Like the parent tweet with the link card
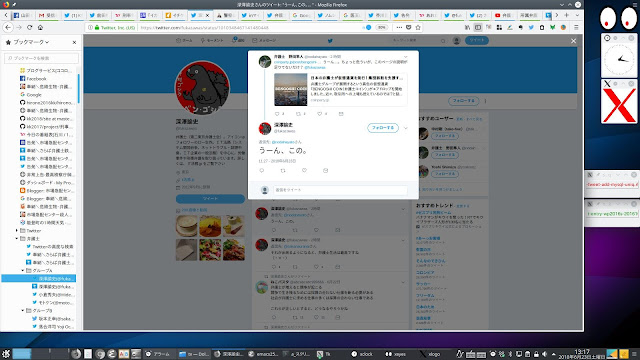The height and width of the screenshot is (360, 640). click(320, 114)
